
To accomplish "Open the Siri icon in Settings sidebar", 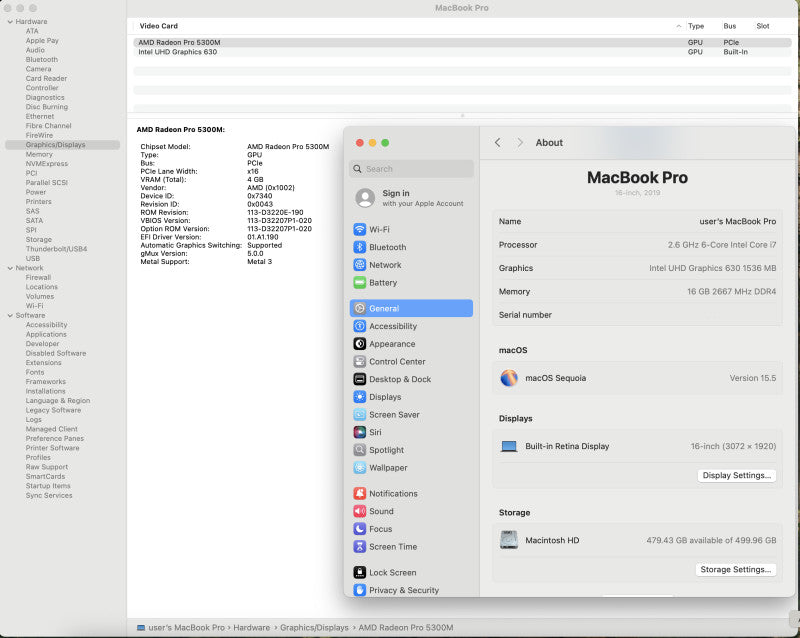I will coord(360,432).
